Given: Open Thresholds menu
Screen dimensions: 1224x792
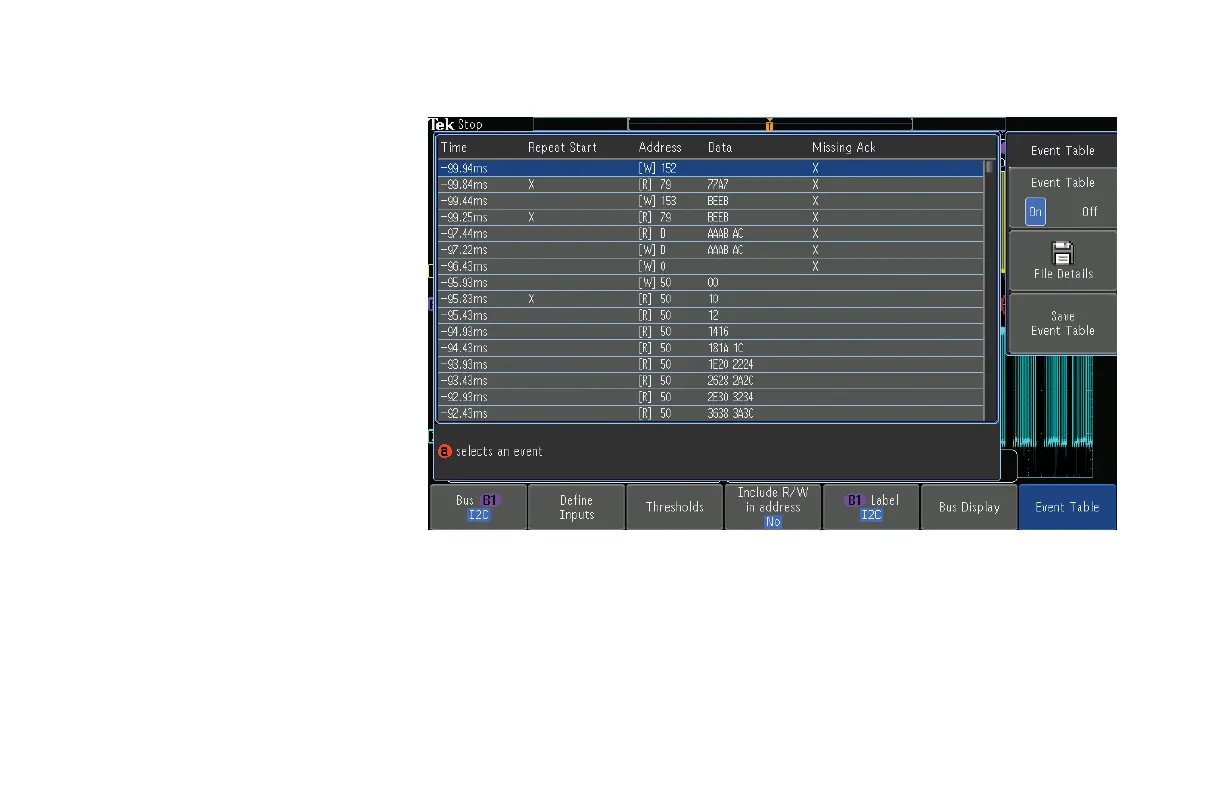Looking at the screenshot, I should click(674, 507).
